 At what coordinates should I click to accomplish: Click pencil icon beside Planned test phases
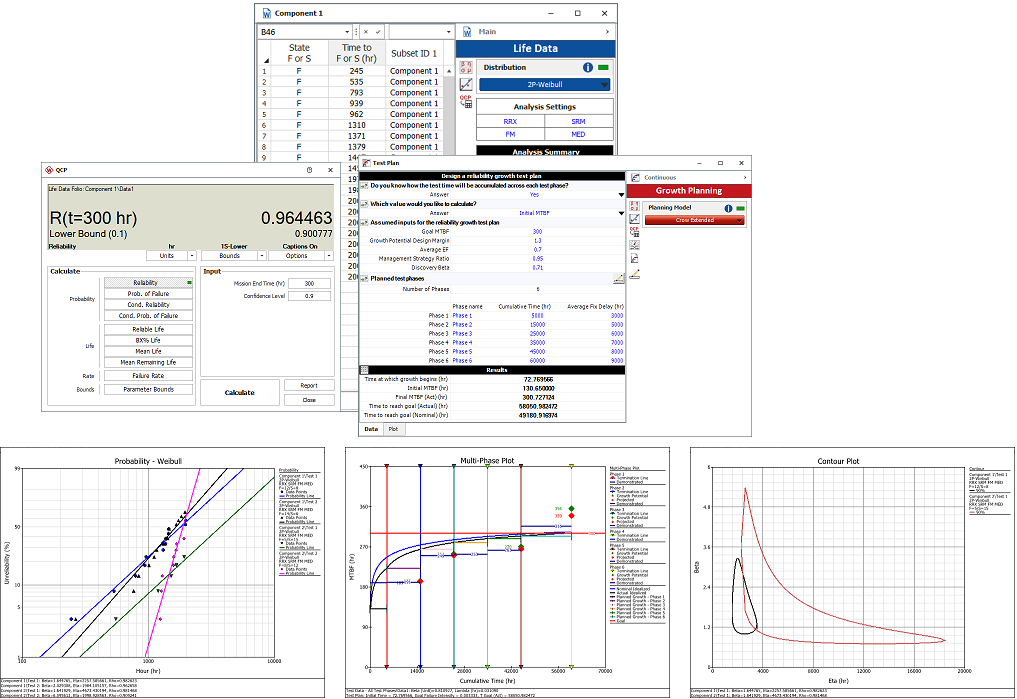point(618,279)
